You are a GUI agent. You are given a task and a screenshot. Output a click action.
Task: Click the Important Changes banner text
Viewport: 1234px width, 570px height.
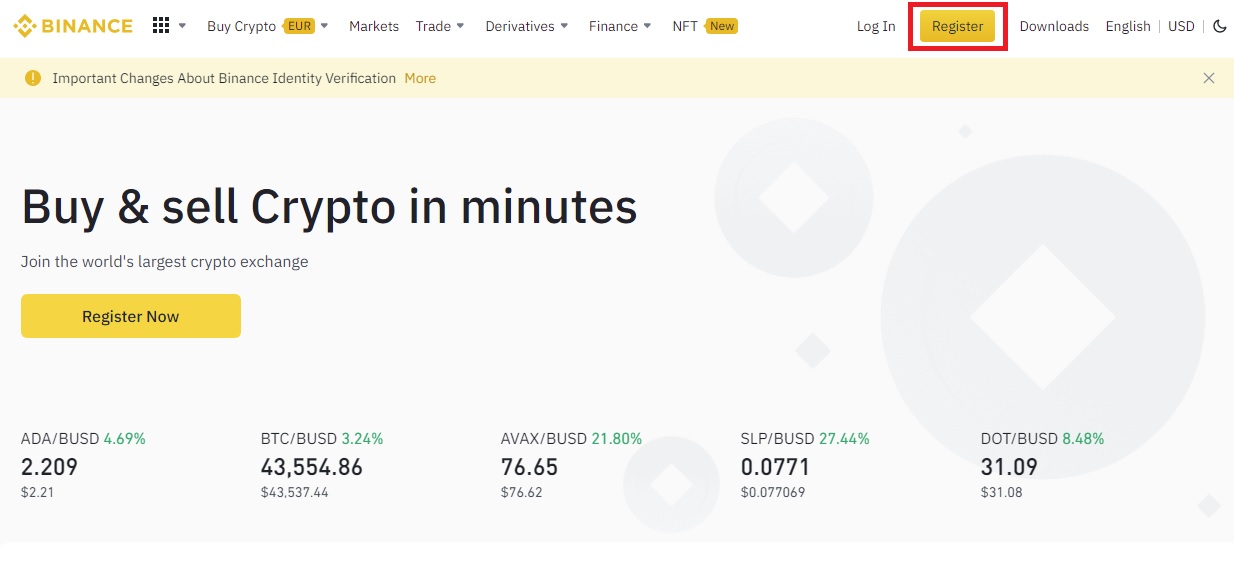pos(224,78)
